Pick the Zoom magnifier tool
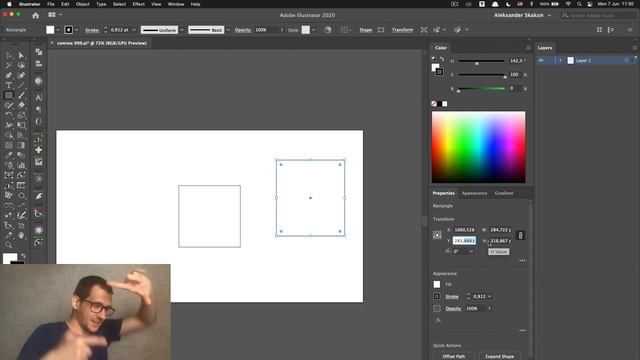The height and width of the screenshot is (360, 640). click(x=9, y=245)
